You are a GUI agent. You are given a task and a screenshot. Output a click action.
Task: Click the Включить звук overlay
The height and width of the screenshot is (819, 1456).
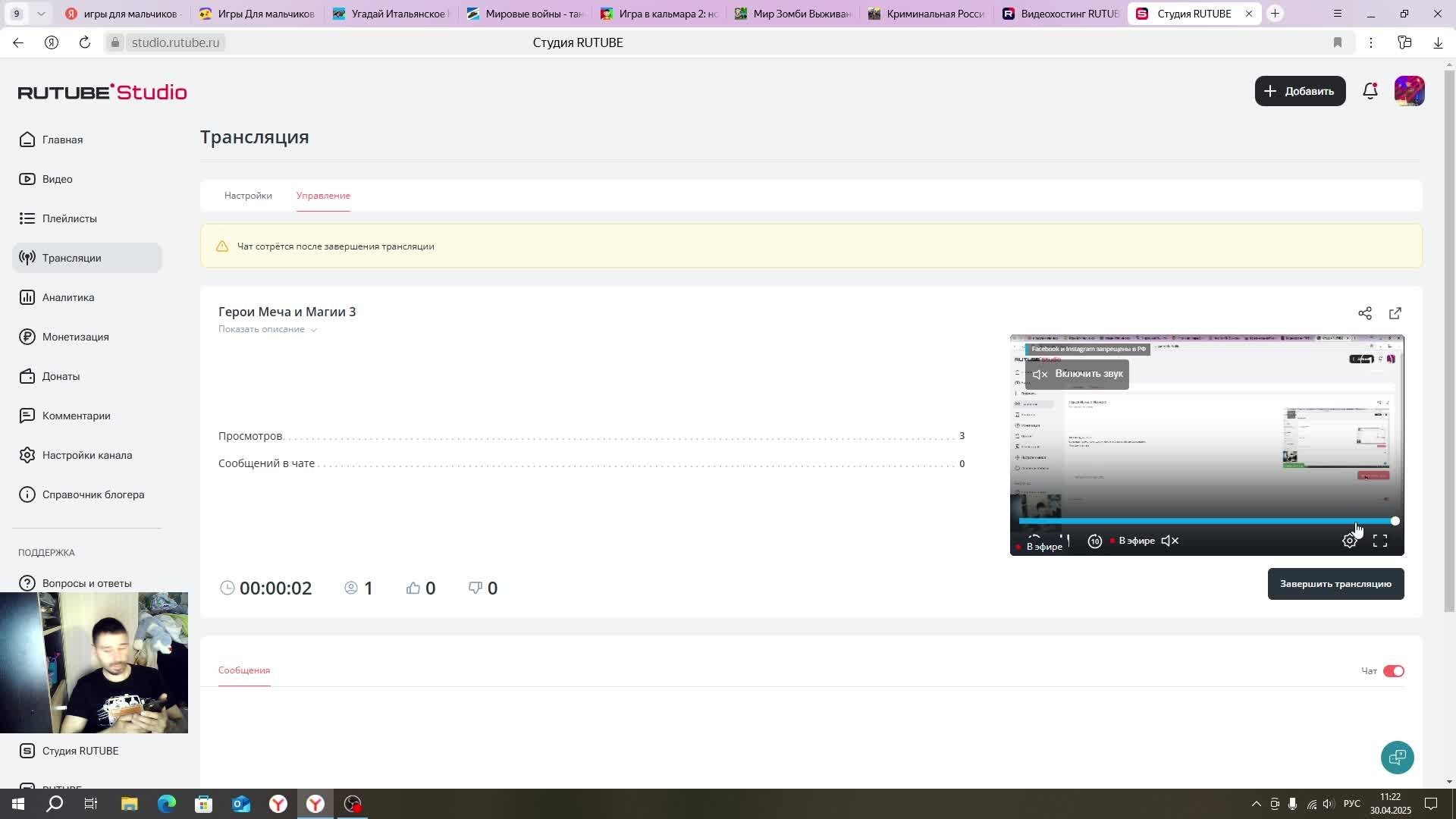pos(1078,374)
